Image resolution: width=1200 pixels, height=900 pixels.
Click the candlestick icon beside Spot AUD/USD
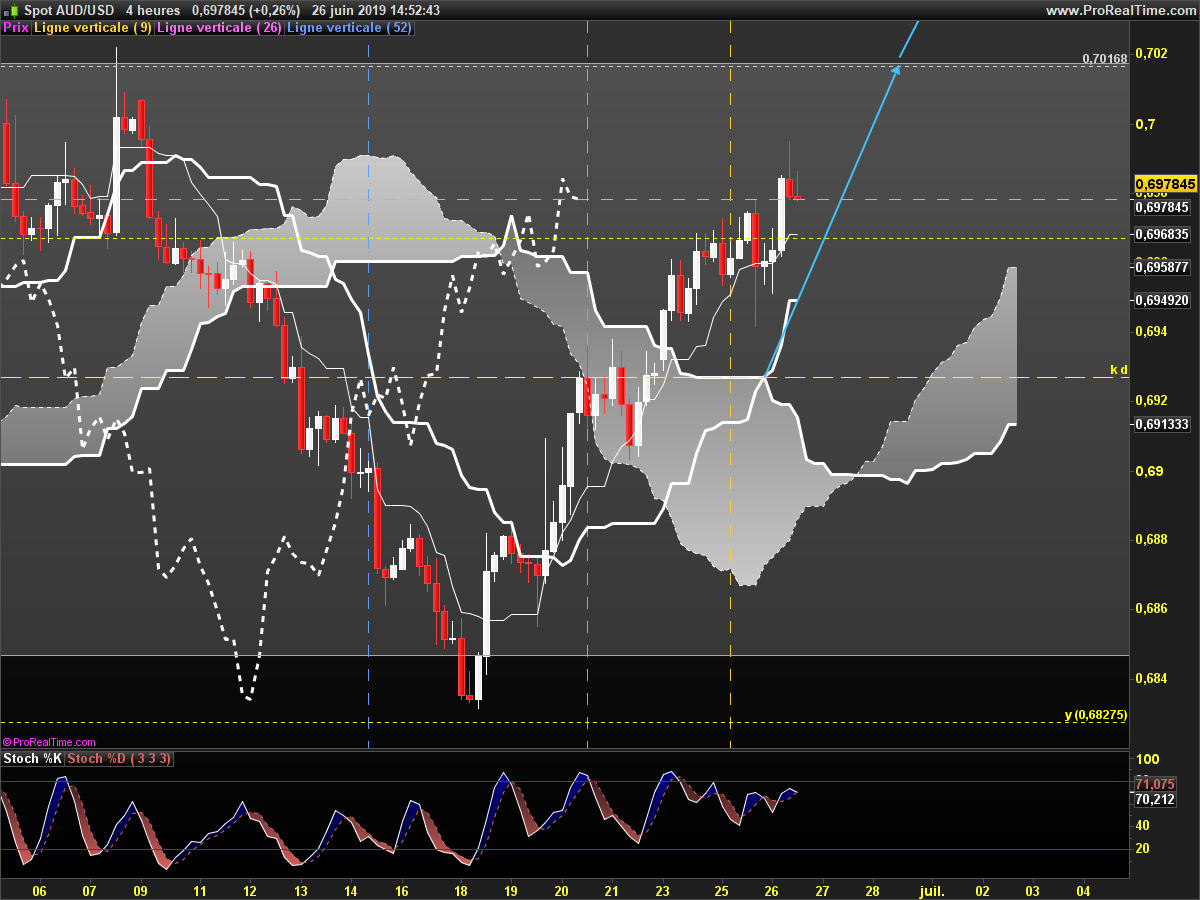click(12, 10)
